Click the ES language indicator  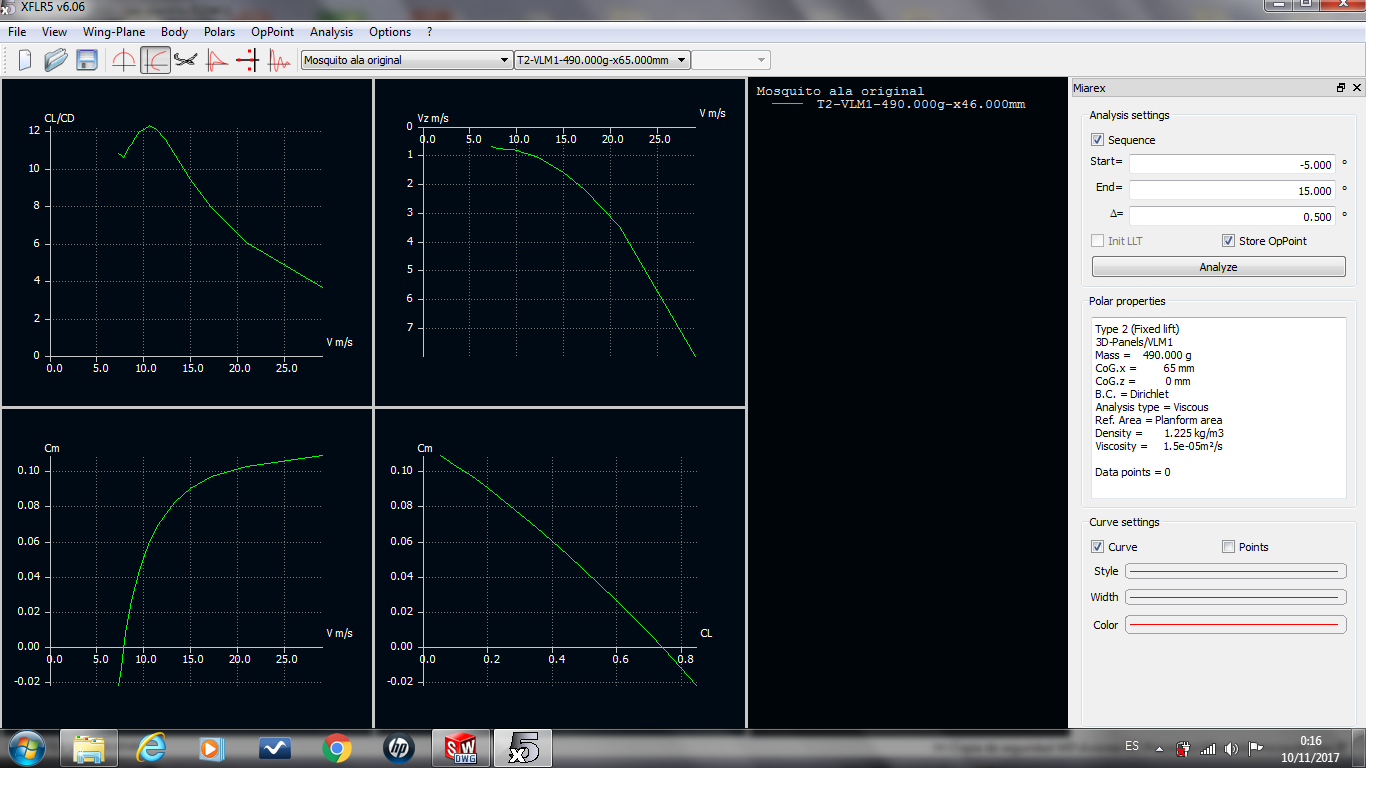pyautogui.click(x=1132, y=747)
